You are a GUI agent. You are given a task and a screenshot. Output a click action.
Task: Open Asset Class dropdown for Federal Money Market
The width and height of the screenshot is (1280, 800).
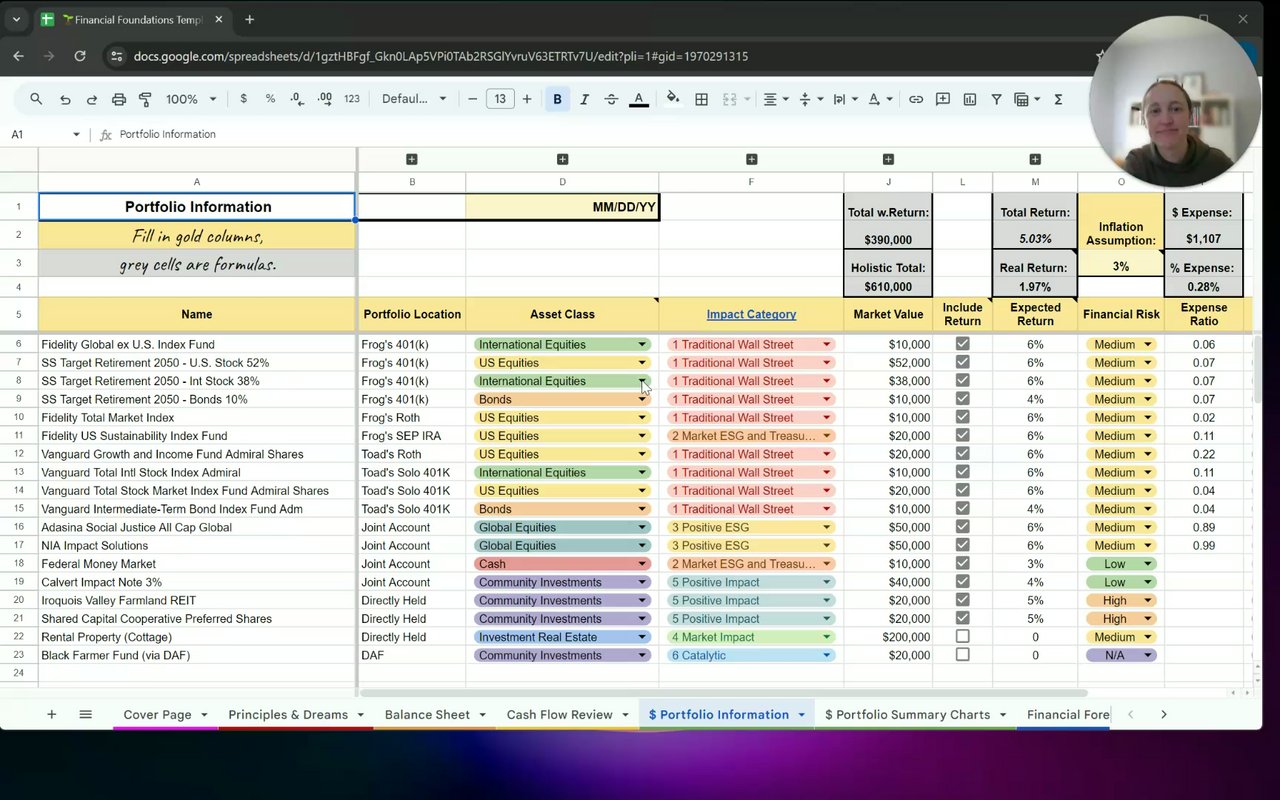[x=642, y=564]
